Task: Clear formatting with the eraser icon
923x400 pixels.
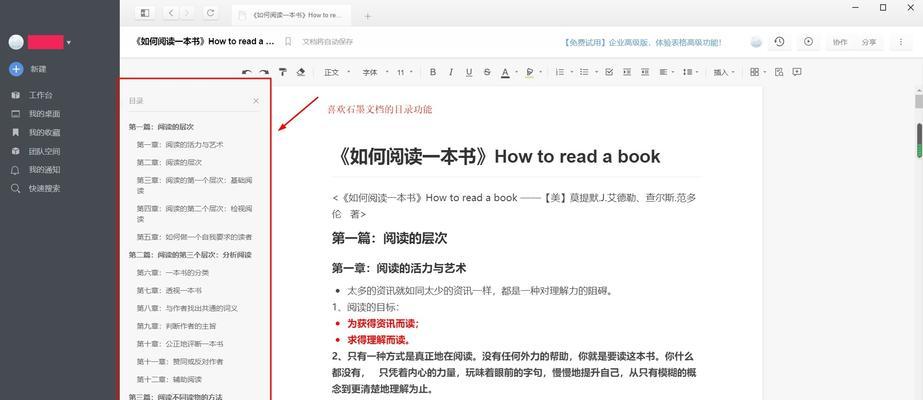Action: [x=301, y=72]
